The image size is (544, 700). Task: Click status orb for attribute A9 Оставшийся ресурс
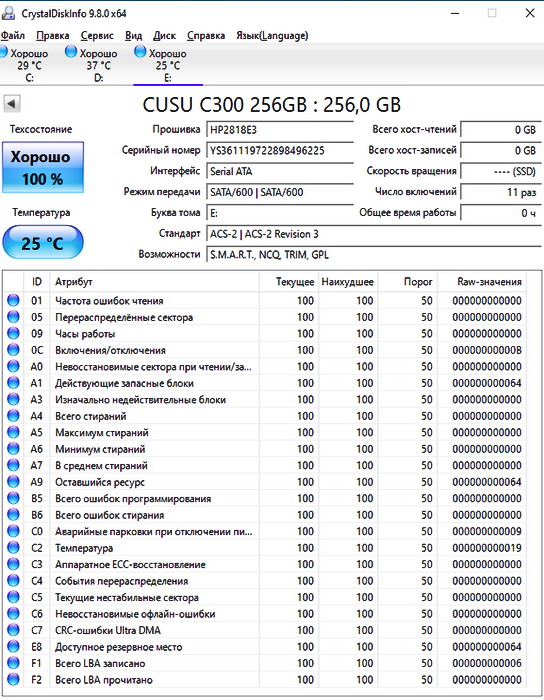[13, 482]
